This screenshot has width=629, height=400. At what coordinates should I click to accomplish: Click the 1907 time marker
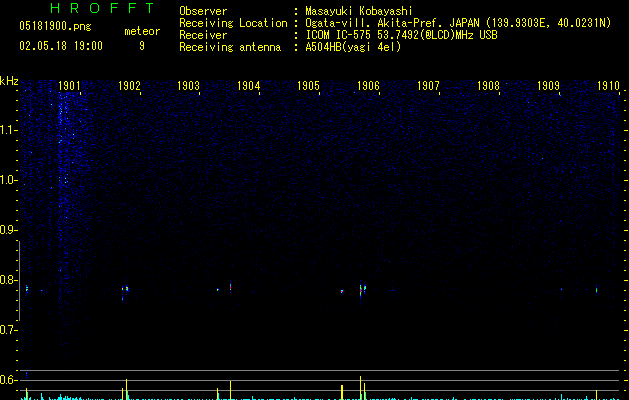pos(428,86)
